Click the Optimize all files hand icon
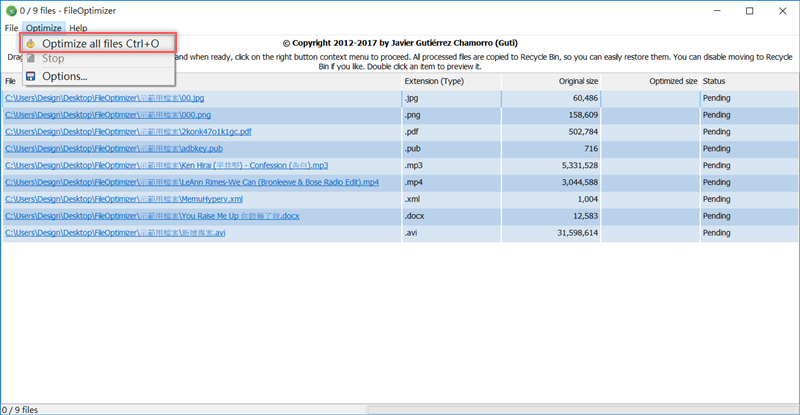Image resolution: width=800 pixels, height=415 pixels. click(x=31, y=44)
